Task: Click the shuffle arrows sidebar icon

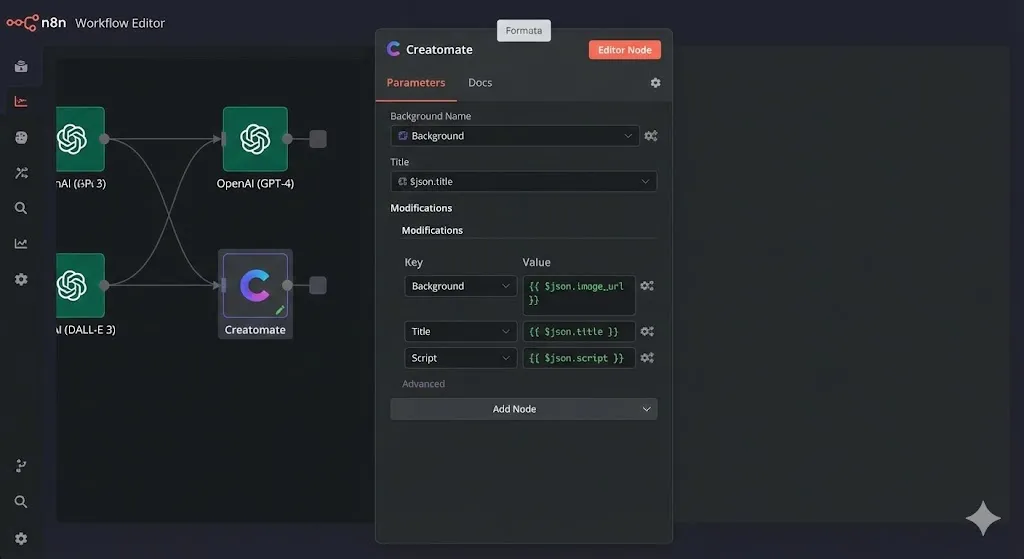Action: 21,172
